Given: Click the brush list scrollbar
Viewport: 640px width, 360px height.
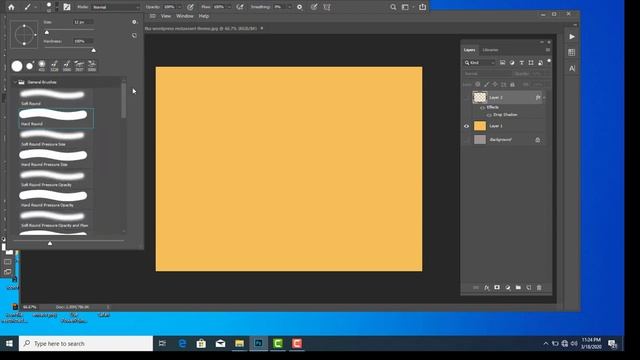Looking at the screenshot, I should point(123,100).
